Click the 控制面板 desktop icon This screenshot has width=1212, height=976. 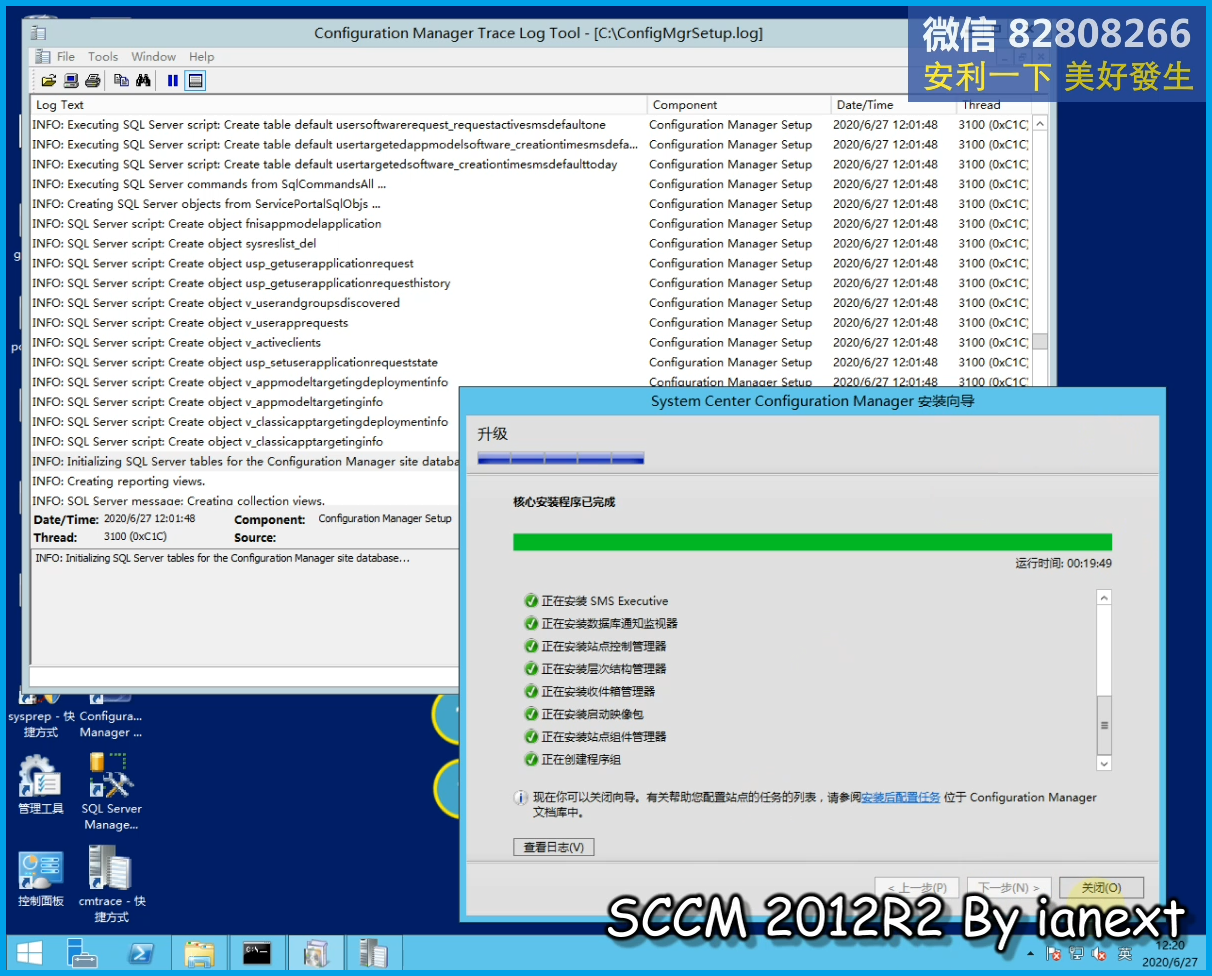coord(40,879)
